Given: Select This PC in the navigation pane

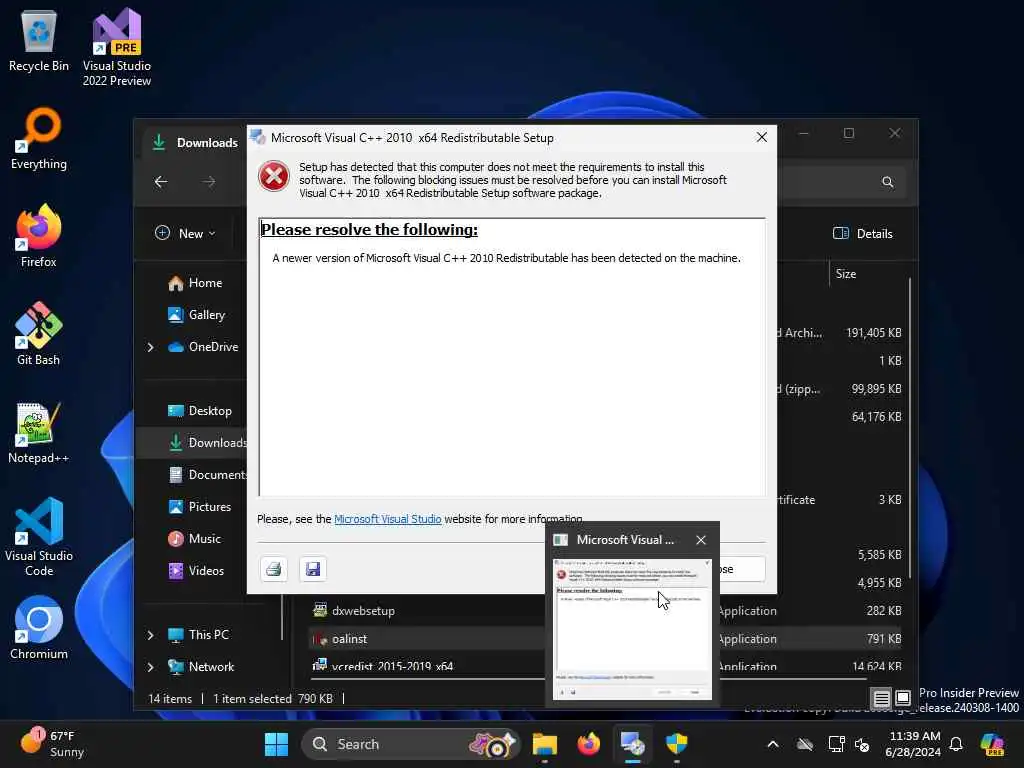Looking at the screenshot, I should click(198, 635).
